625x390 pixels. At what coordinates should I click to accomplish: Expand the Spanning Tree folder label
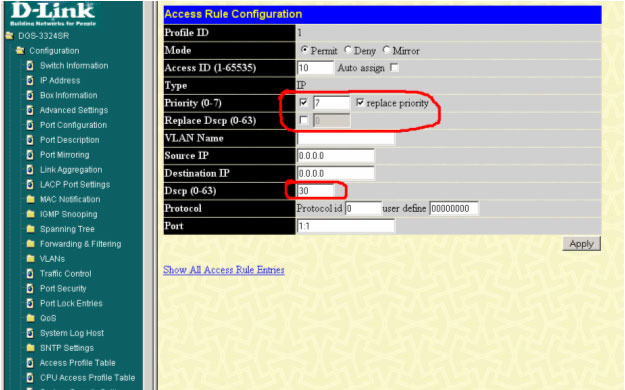point(67,229)
